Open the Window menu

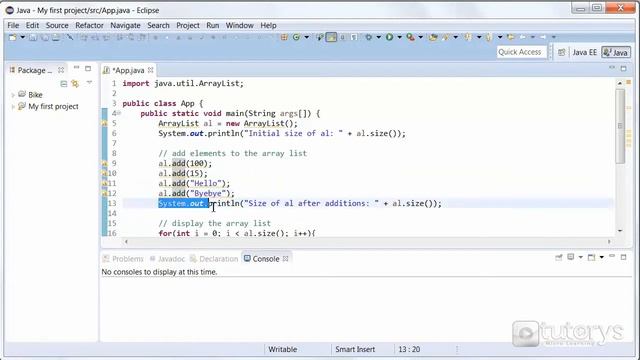(x=240, y=25)
